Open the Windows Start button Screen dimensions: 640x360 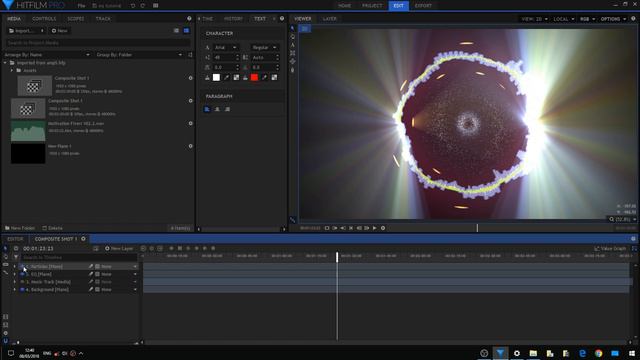[631, 353]
